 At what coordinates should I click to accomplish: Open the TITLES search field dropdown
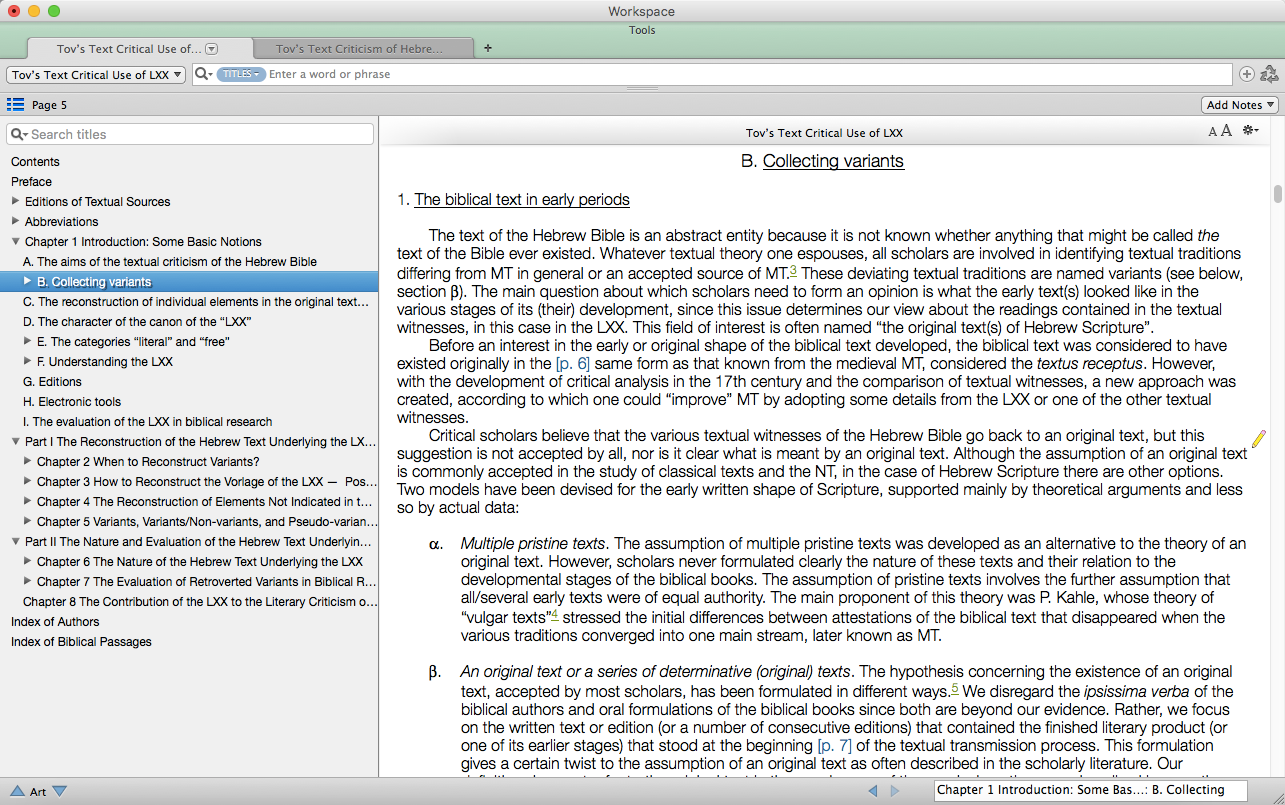[x=240, y=74]
